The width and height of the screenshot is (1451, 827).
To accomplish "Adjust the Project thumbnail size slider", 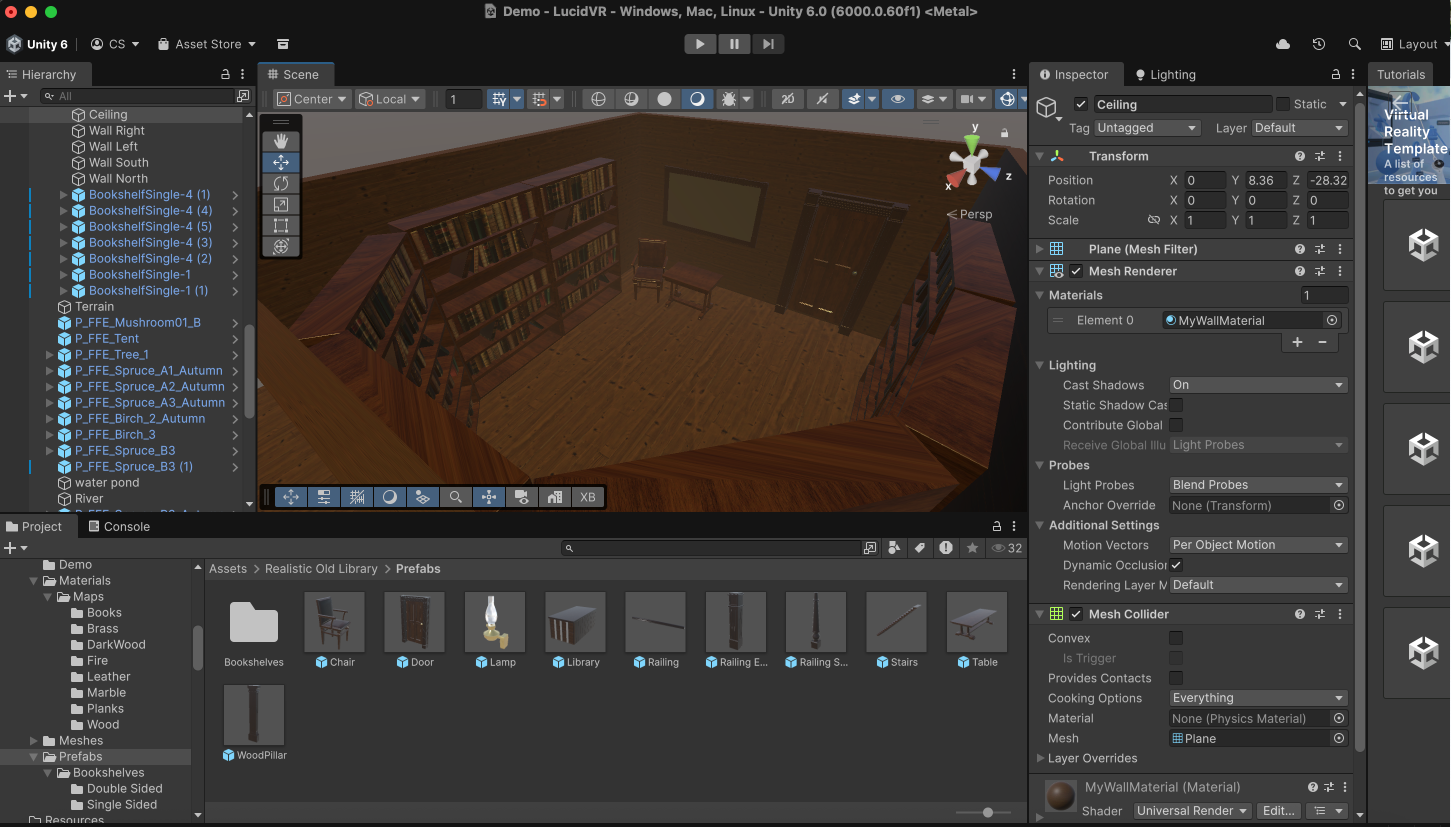I will tap(988, 813).
